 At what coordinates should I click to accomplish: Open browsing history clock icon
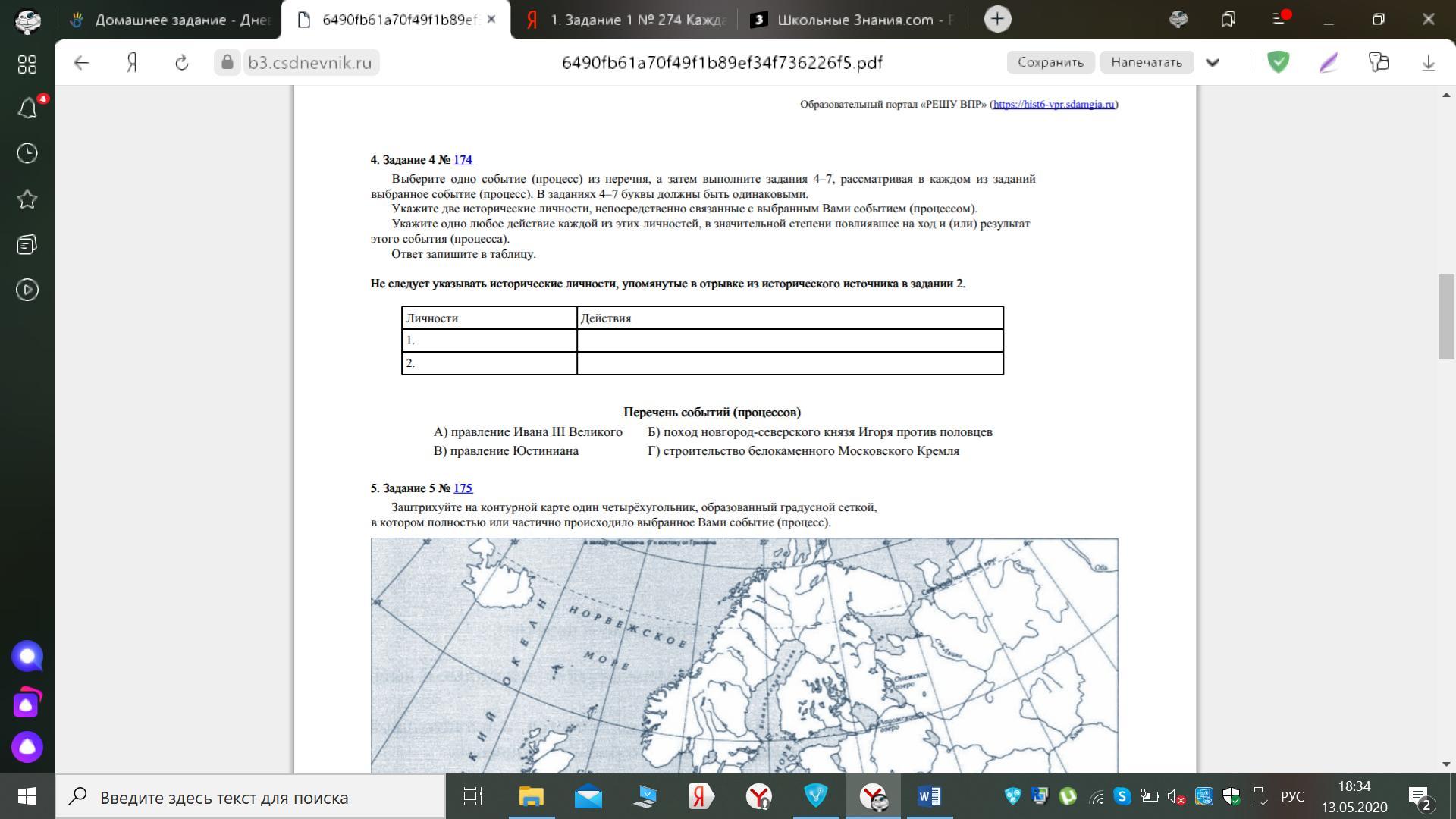coord(27,153)
